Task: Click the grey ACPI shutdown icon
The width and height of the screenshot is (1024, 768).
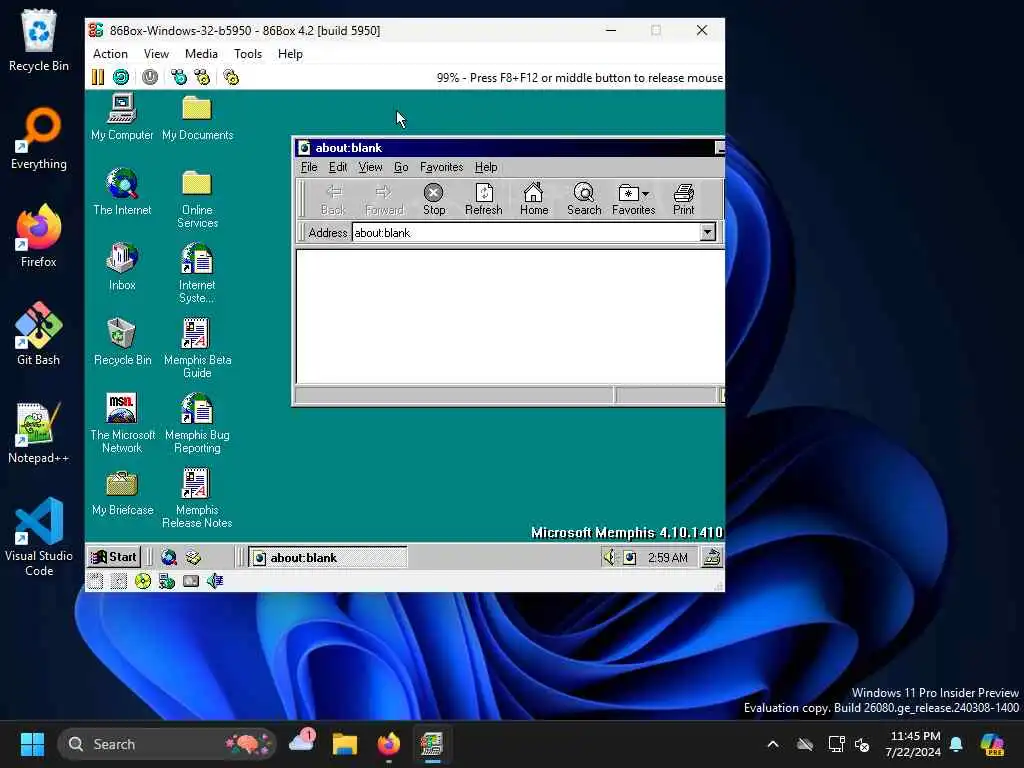Action: [150, 77]
